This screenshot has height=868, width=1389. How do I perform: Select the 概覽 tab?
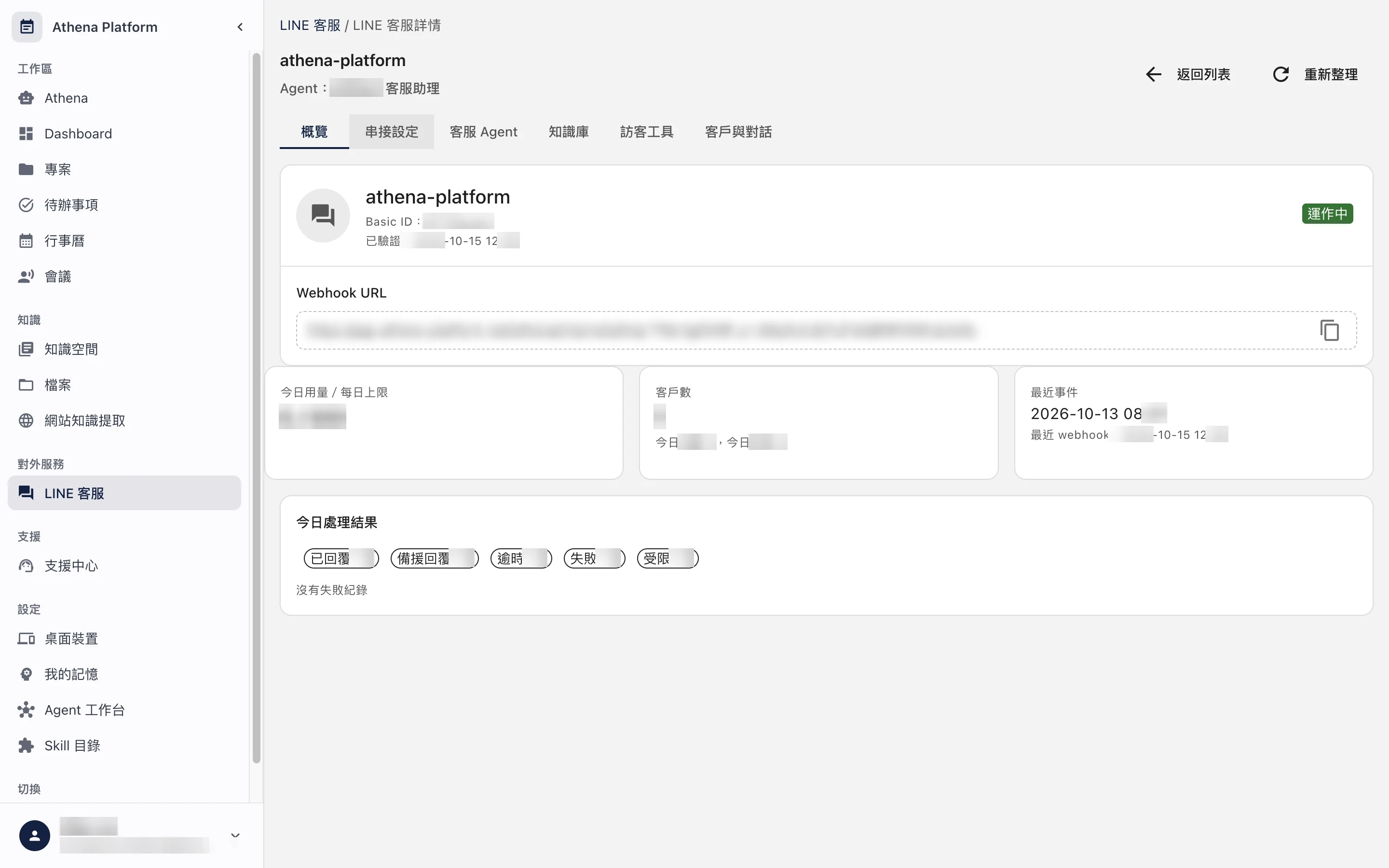tap(314, 132)
